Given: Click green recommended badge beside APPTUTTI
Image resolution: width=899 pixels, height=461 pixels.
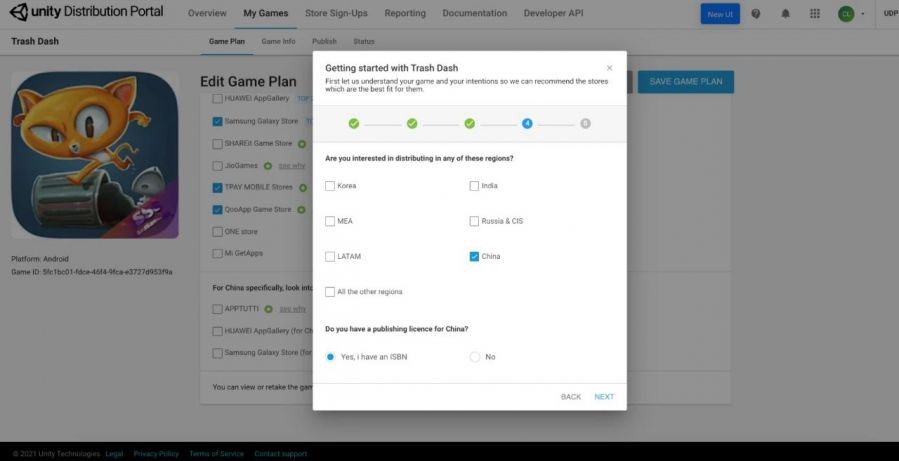Looking at the screenshot, I should coord(268,309).
